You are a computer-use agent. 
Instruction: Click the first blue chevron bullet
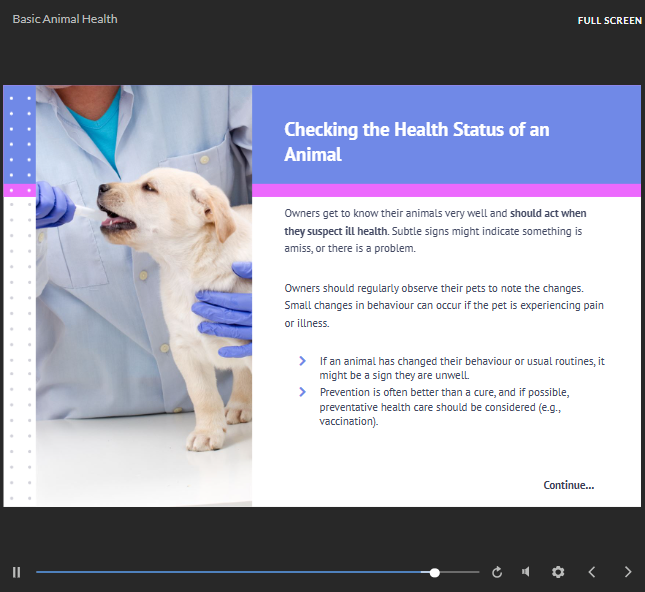(x=302, y=361)
